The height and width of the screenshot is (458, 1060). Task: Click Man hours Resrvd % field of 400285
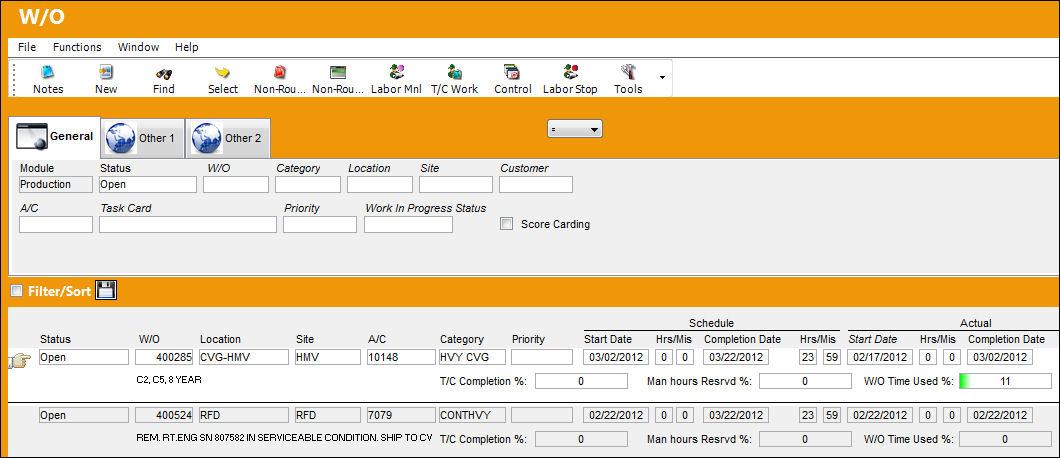pyautogui.click(x=805, y=381)
